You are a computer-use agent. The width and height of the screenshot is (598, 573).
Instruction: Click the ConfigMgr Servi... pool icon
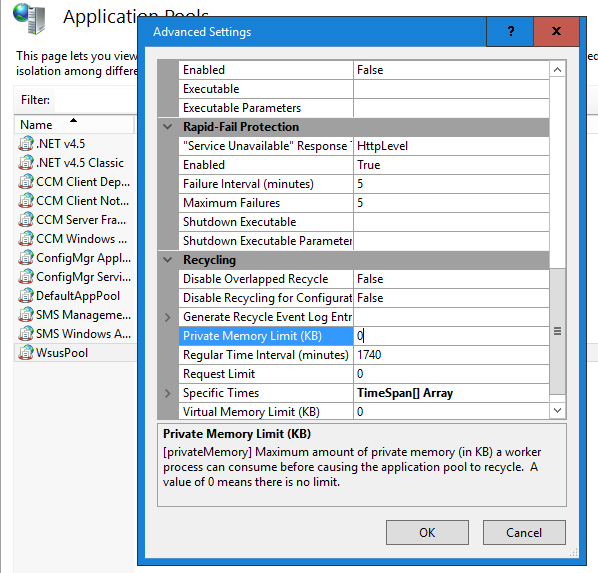26,277
